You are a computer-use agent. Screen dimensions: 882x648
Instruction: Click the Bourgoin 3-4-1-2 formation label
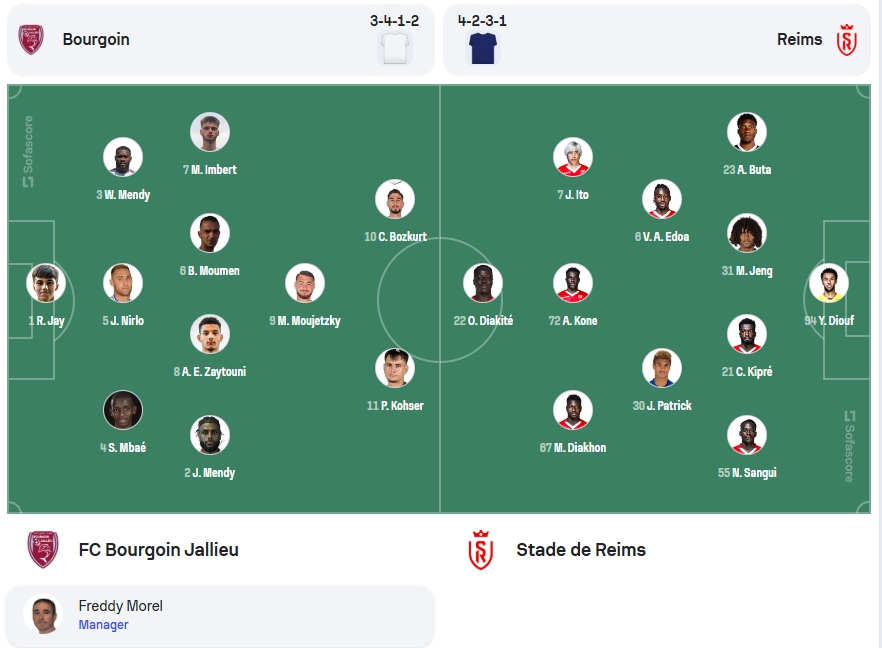coord(394,21)
